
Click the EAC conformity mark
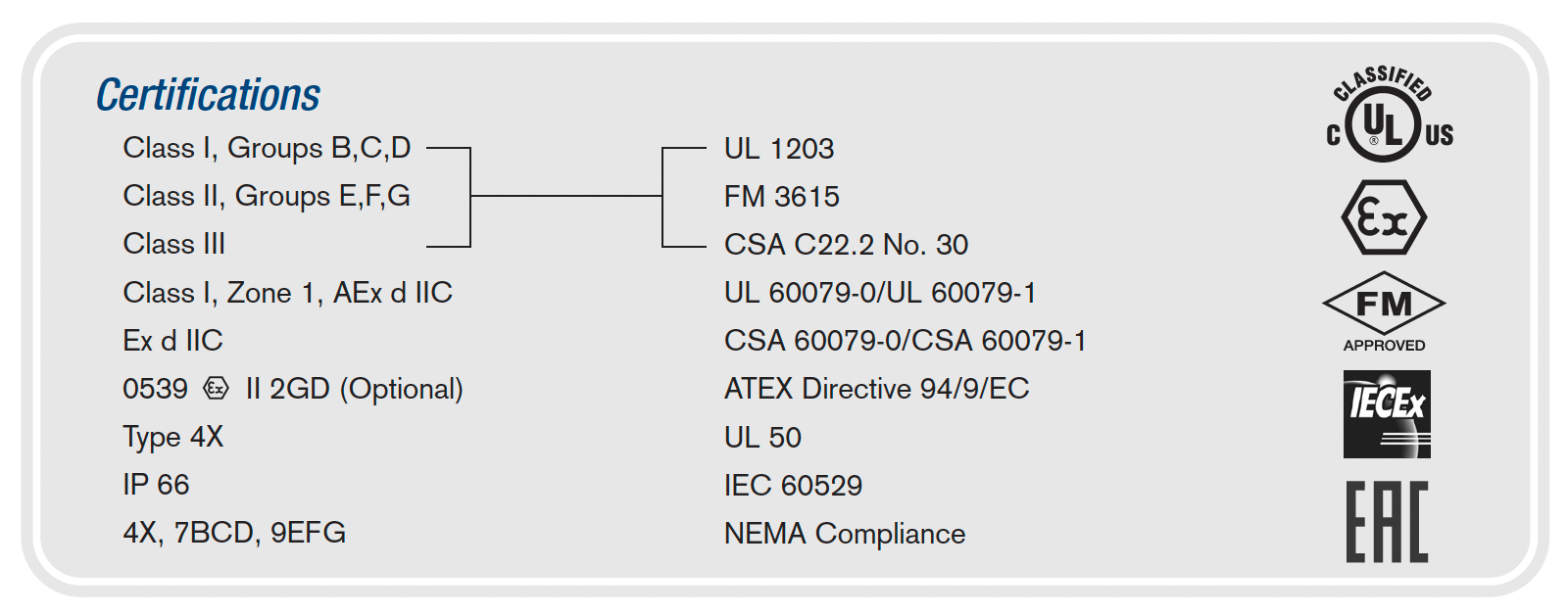(1387, 522)
